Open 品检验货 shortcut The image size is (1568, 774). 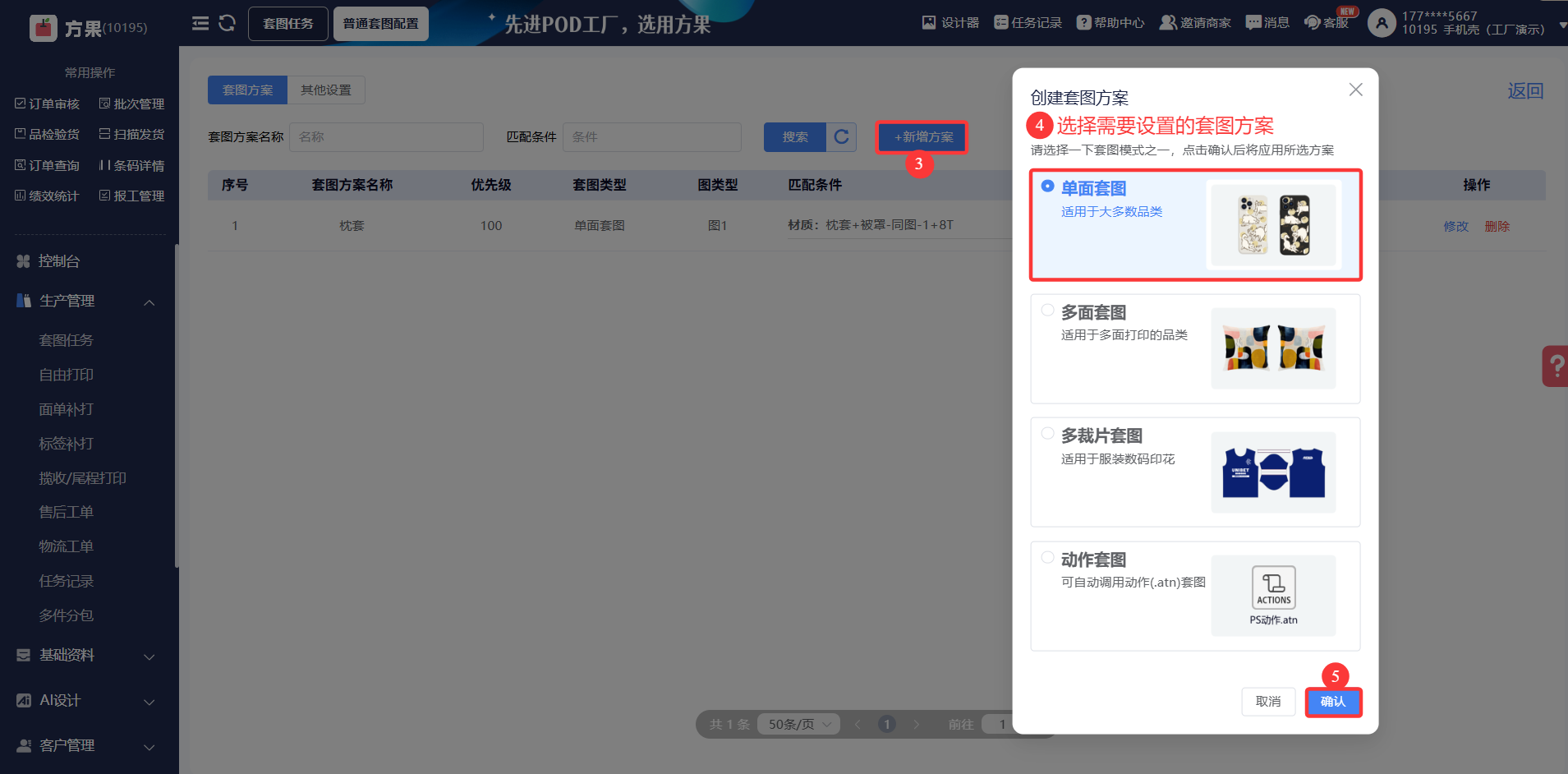(48, 134)
